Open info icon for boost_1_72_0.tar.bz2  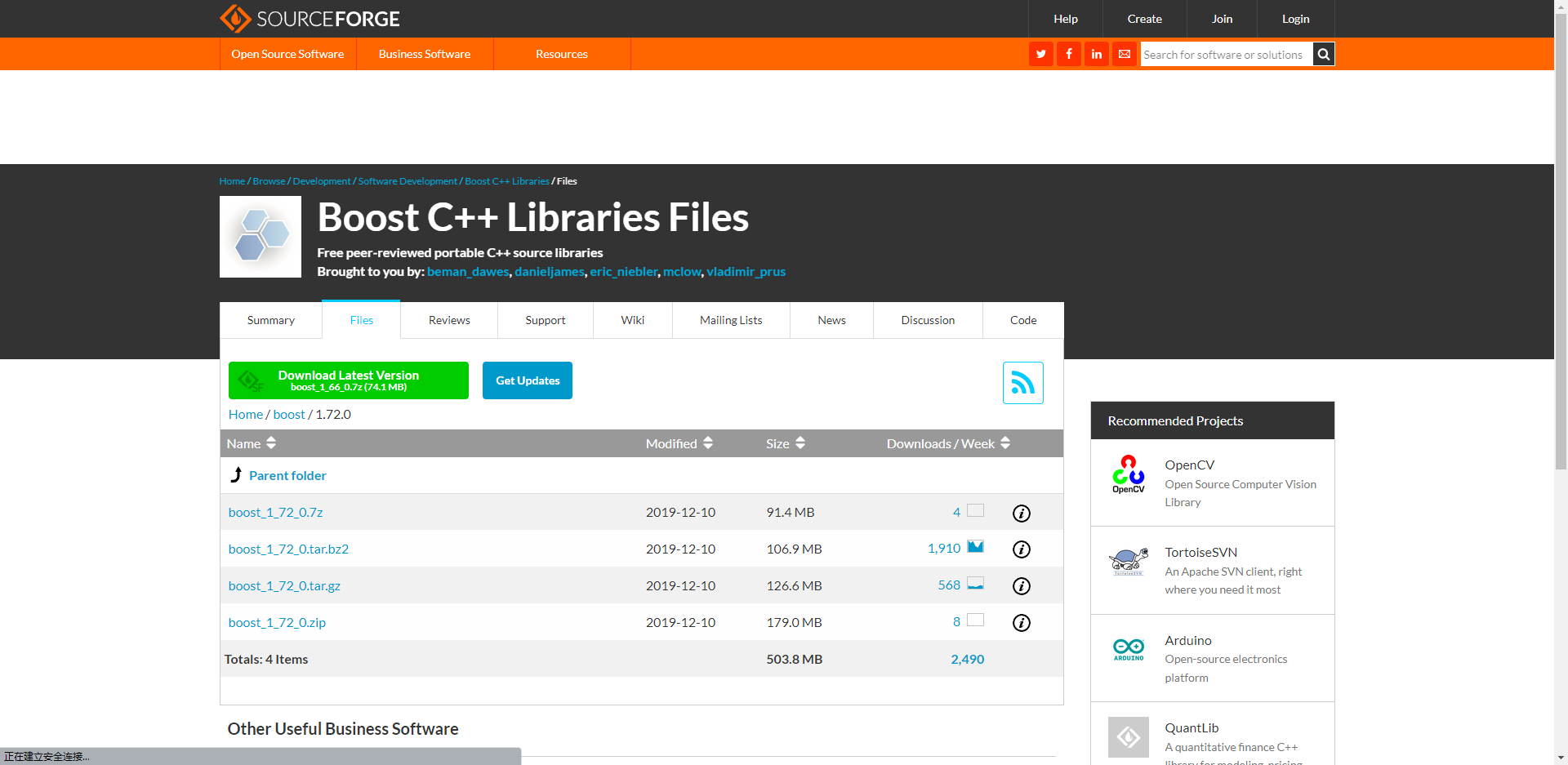coord(1021,549)
